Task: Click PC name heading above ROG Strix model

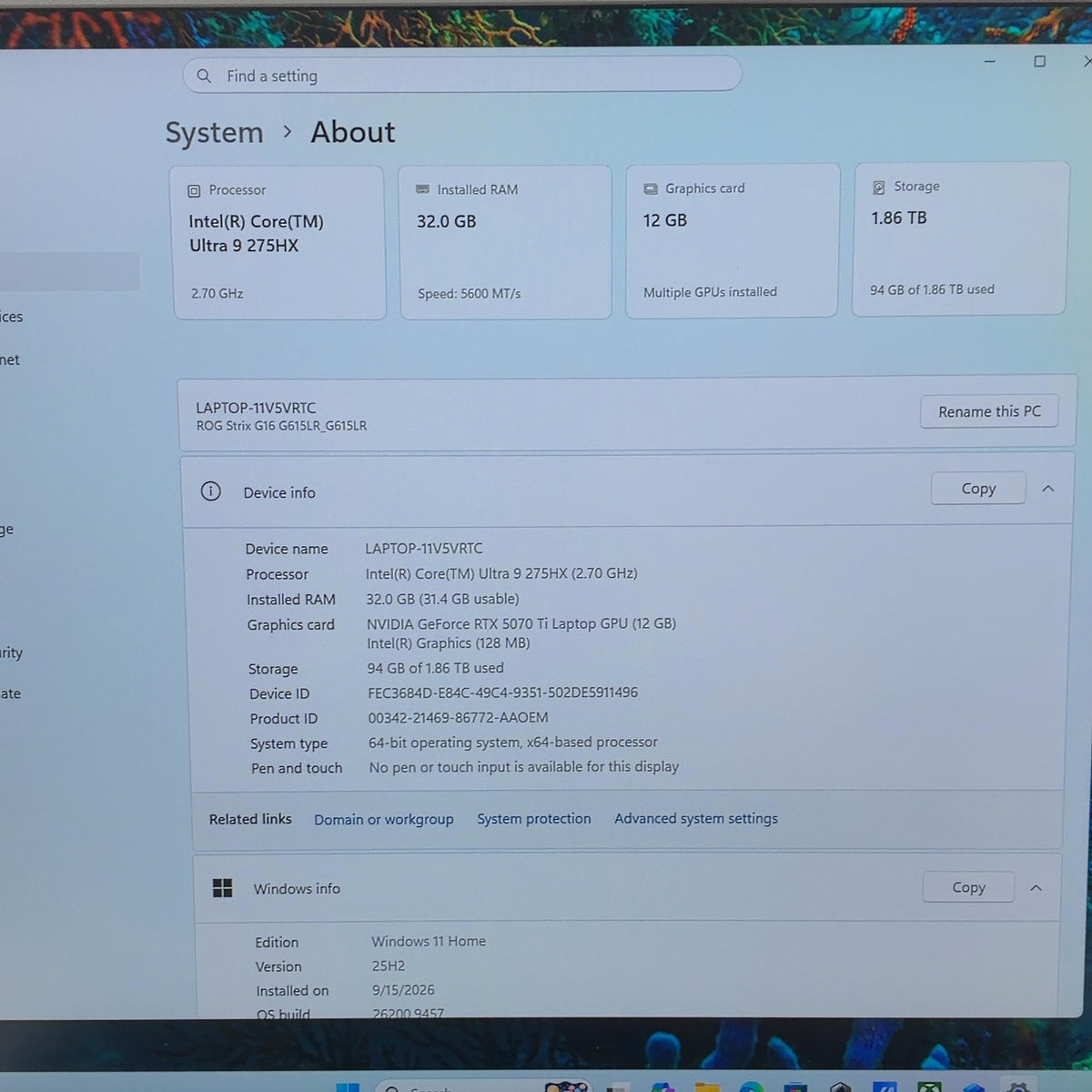Action: coord(256,408)
